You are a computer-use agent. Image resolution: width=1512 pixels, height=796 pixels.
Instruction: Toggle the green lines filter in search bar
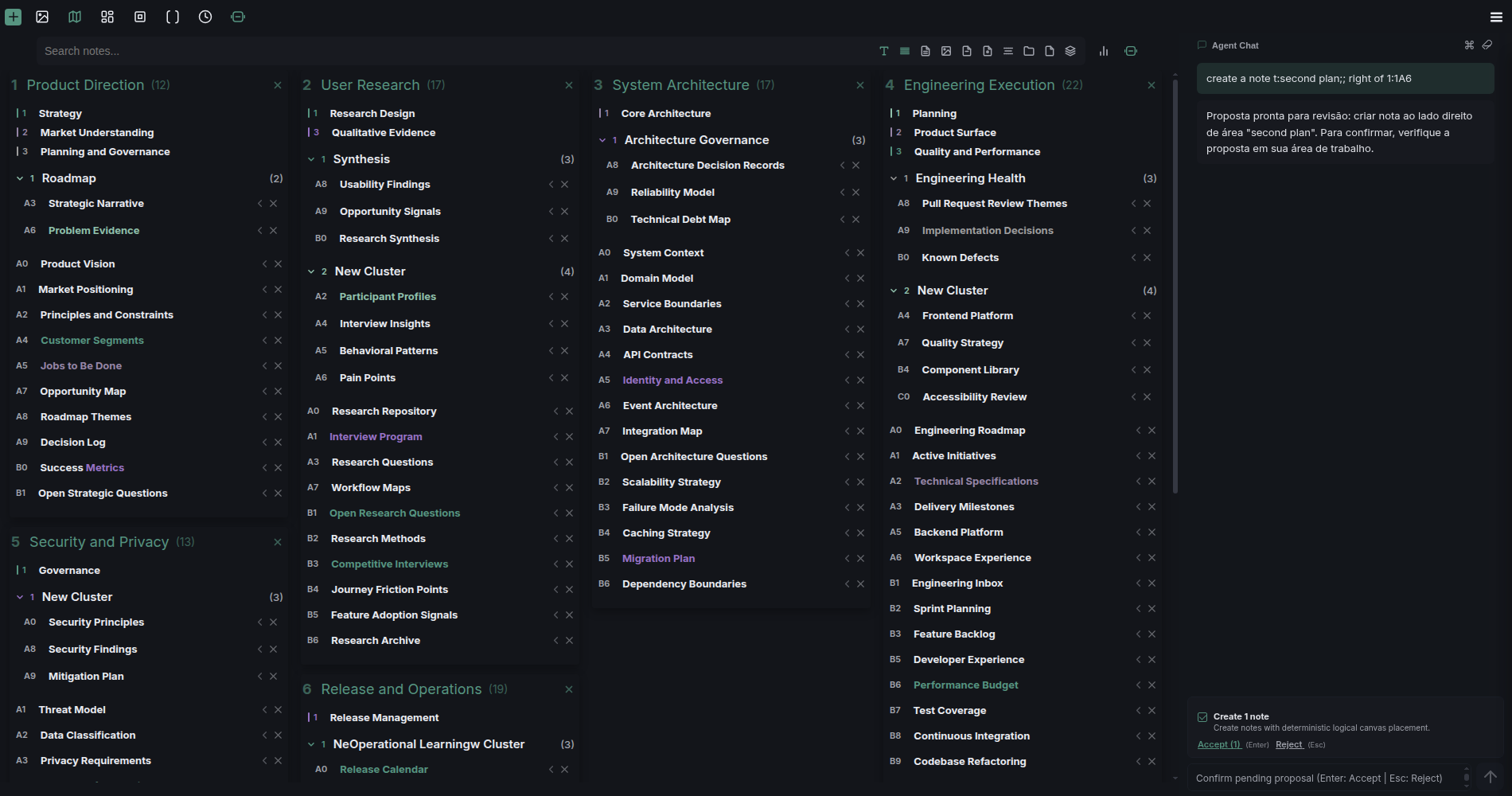(905, 51)
